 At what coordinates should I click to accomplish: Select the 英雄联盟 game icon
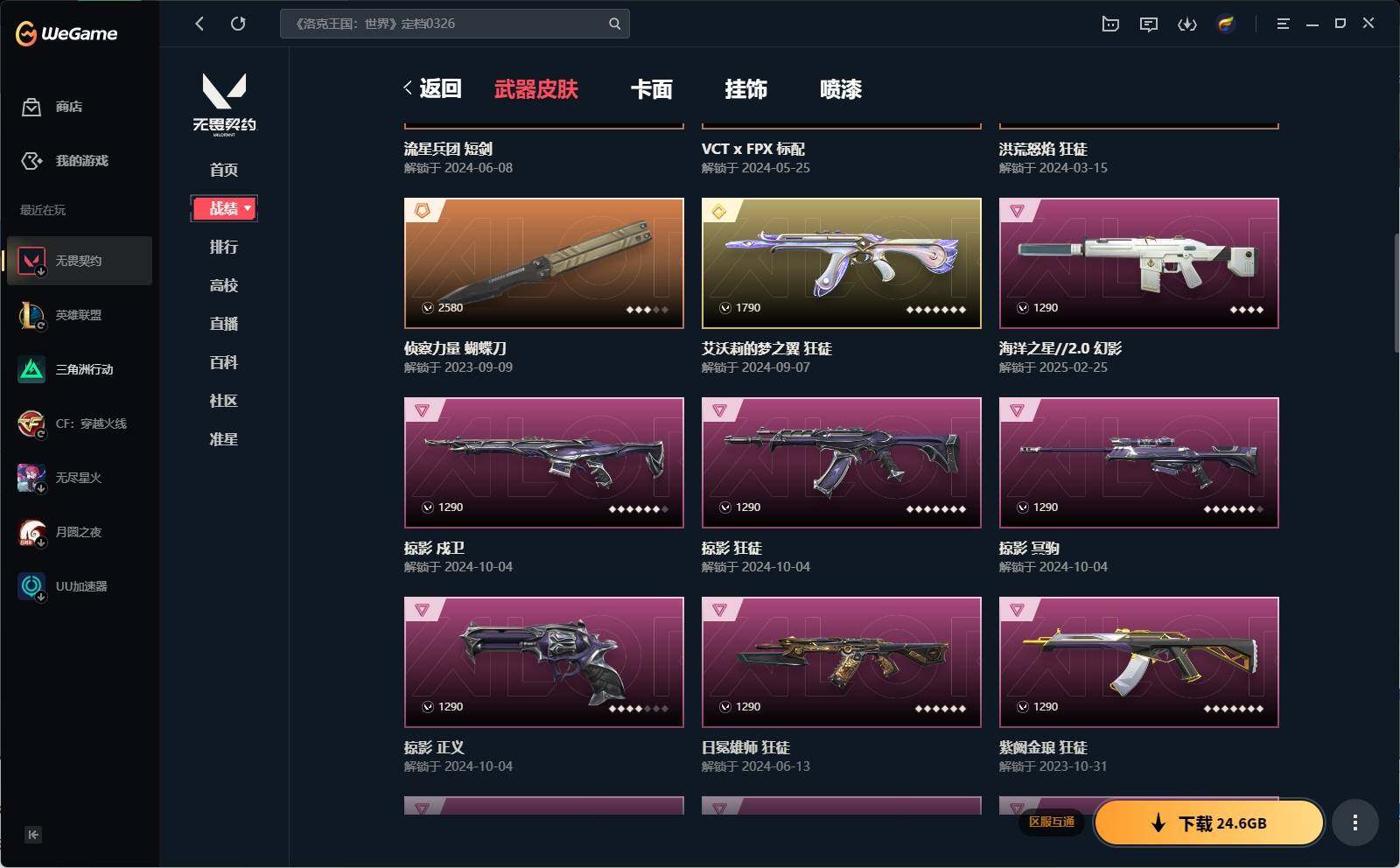[31, 315]
